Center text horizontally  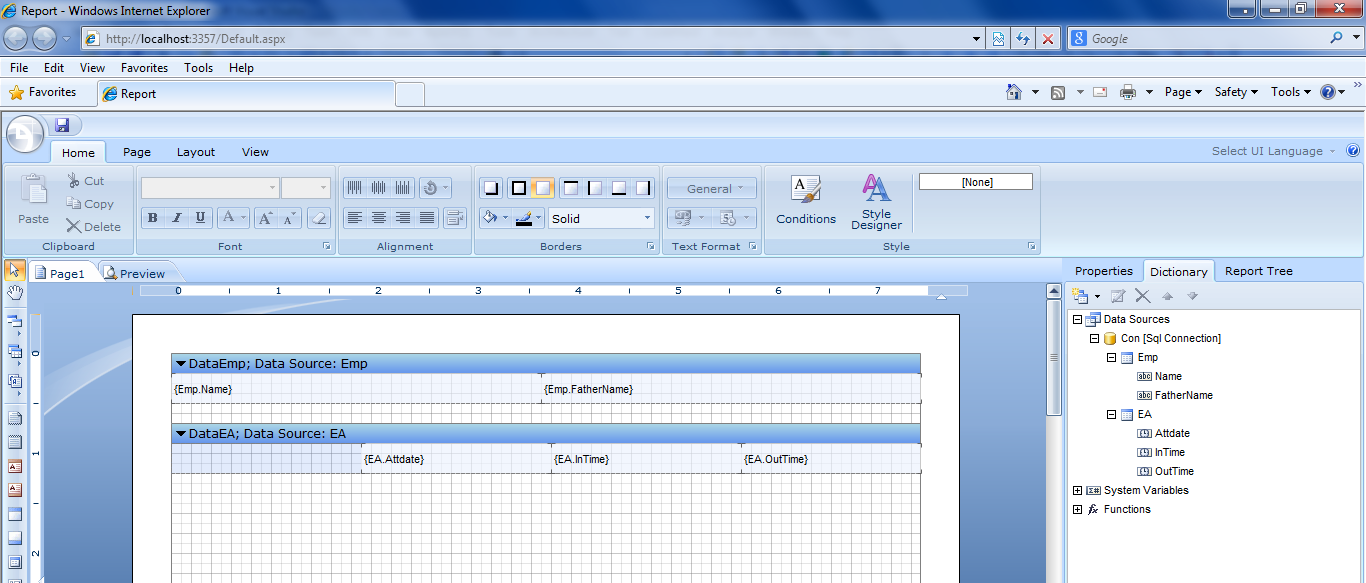click(379, 218)
